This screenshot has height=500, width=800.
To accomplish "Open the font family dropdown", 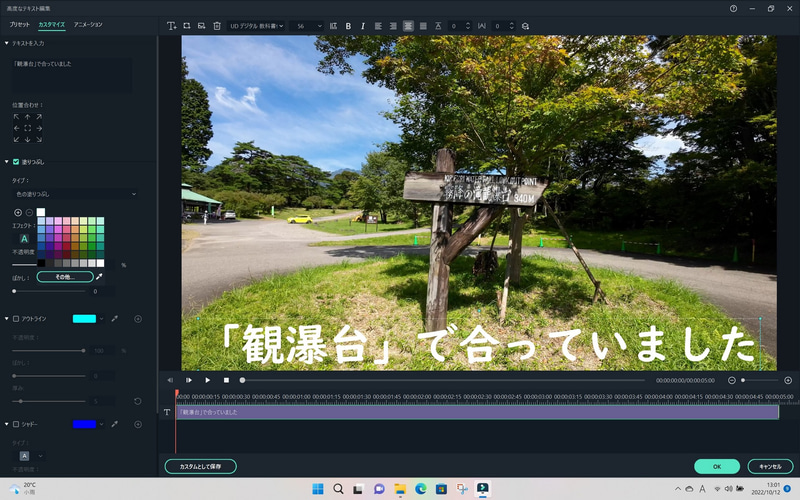I will (x=256, y=26).
